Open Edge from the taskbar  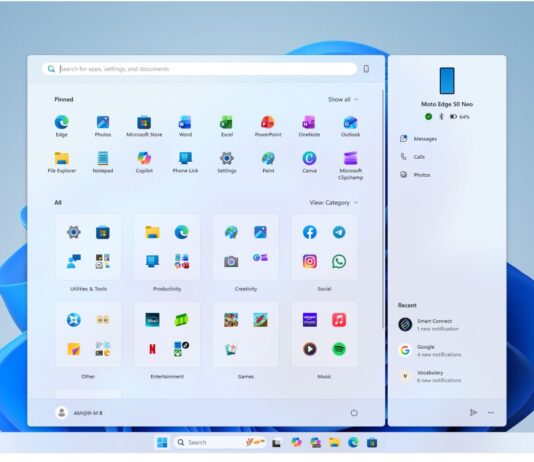(353, 442)
